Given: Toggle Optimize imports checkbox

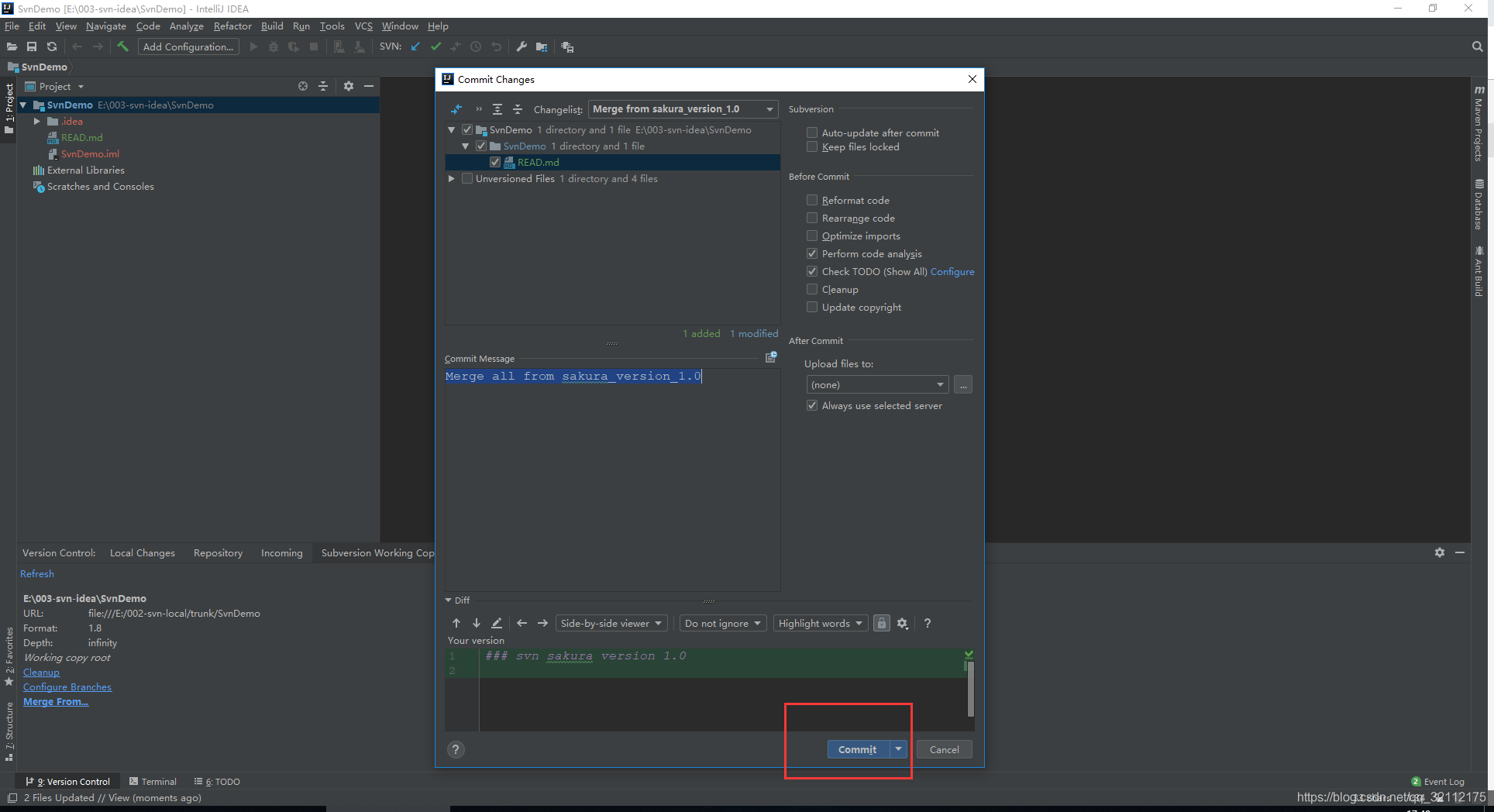Looking at the screenshot, I should pyautogui.click(x=812, y=236).
